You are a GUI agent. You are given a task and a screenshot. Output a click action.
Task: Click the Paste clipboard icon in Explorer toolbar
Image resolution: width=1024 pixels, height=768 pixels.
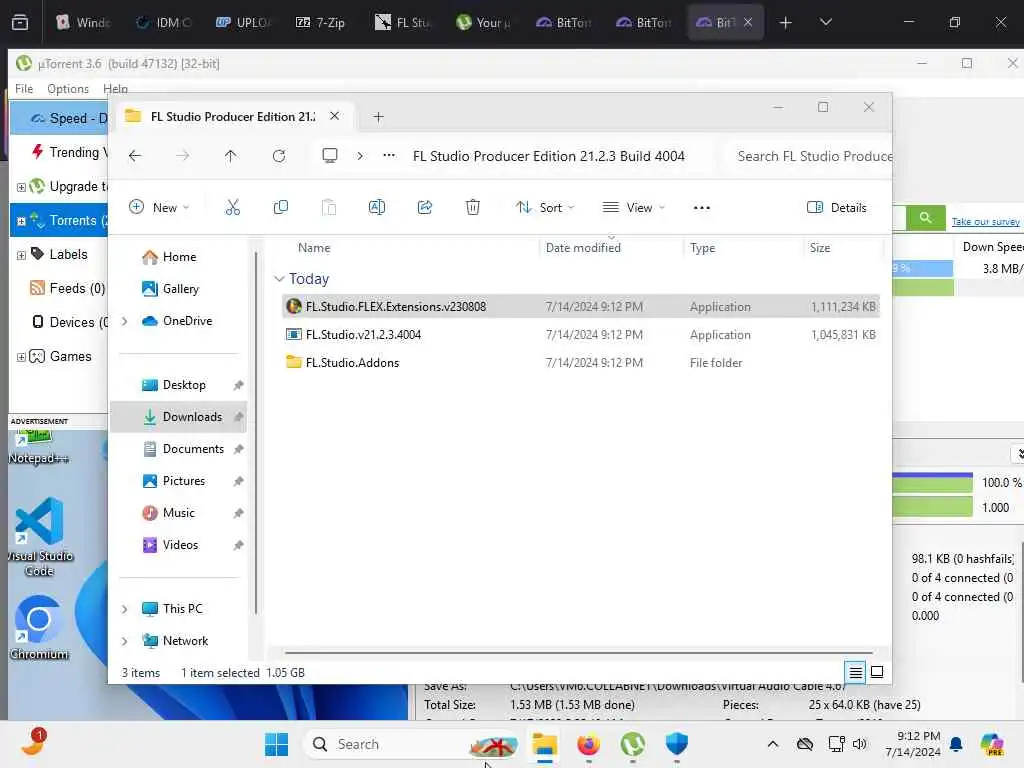tap(328, 208)
